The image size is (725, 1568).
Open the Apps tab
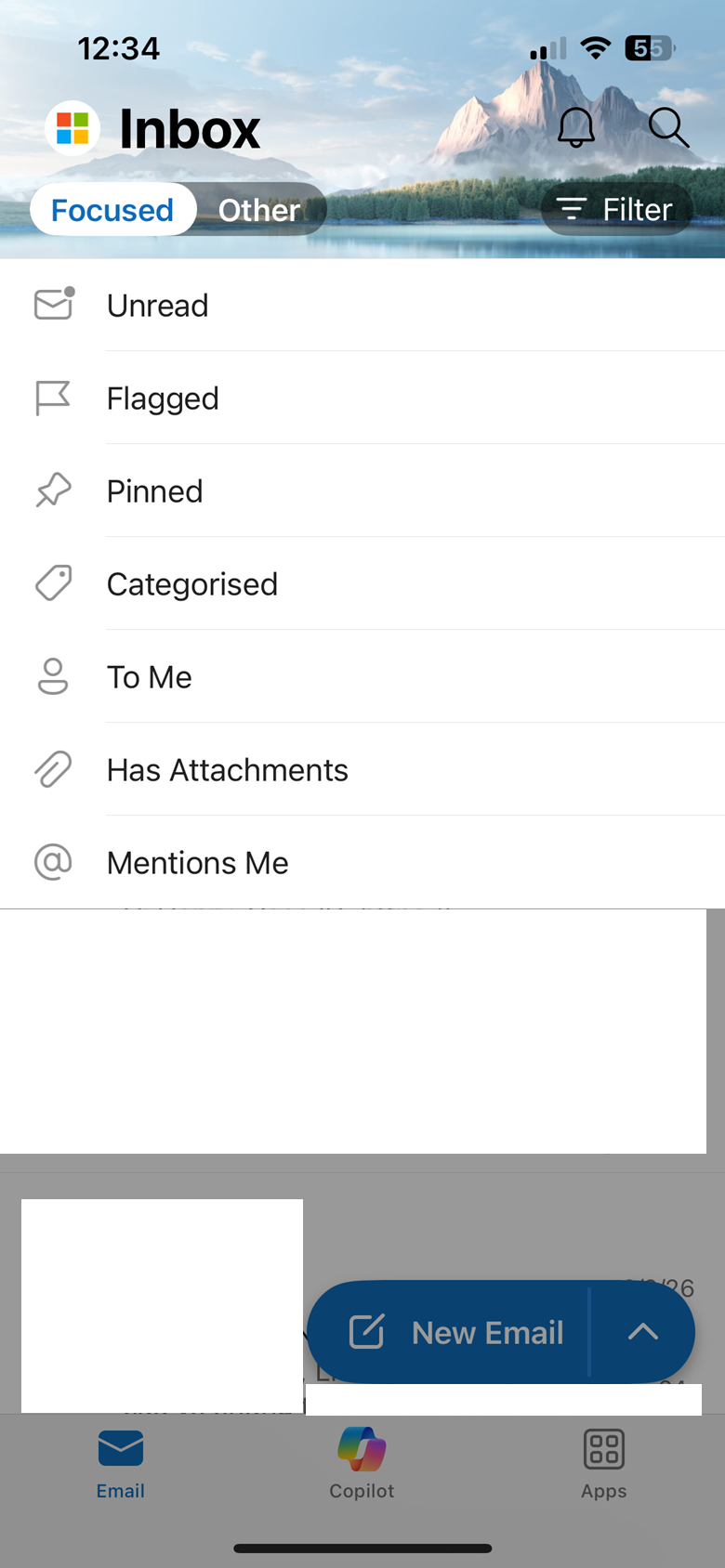604,1463
